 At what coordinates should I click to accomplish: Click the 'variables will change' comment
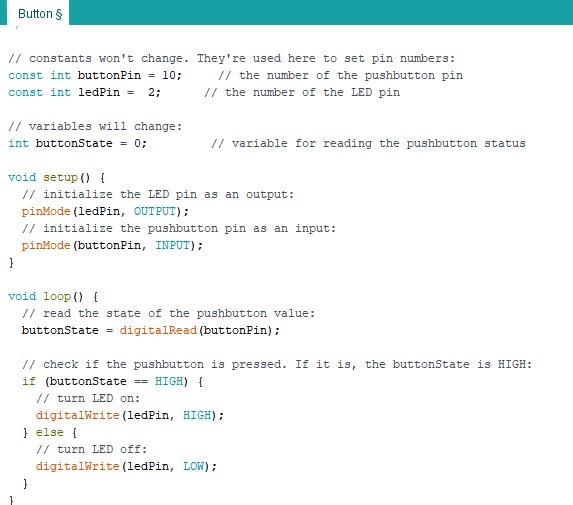pos(95,126)
